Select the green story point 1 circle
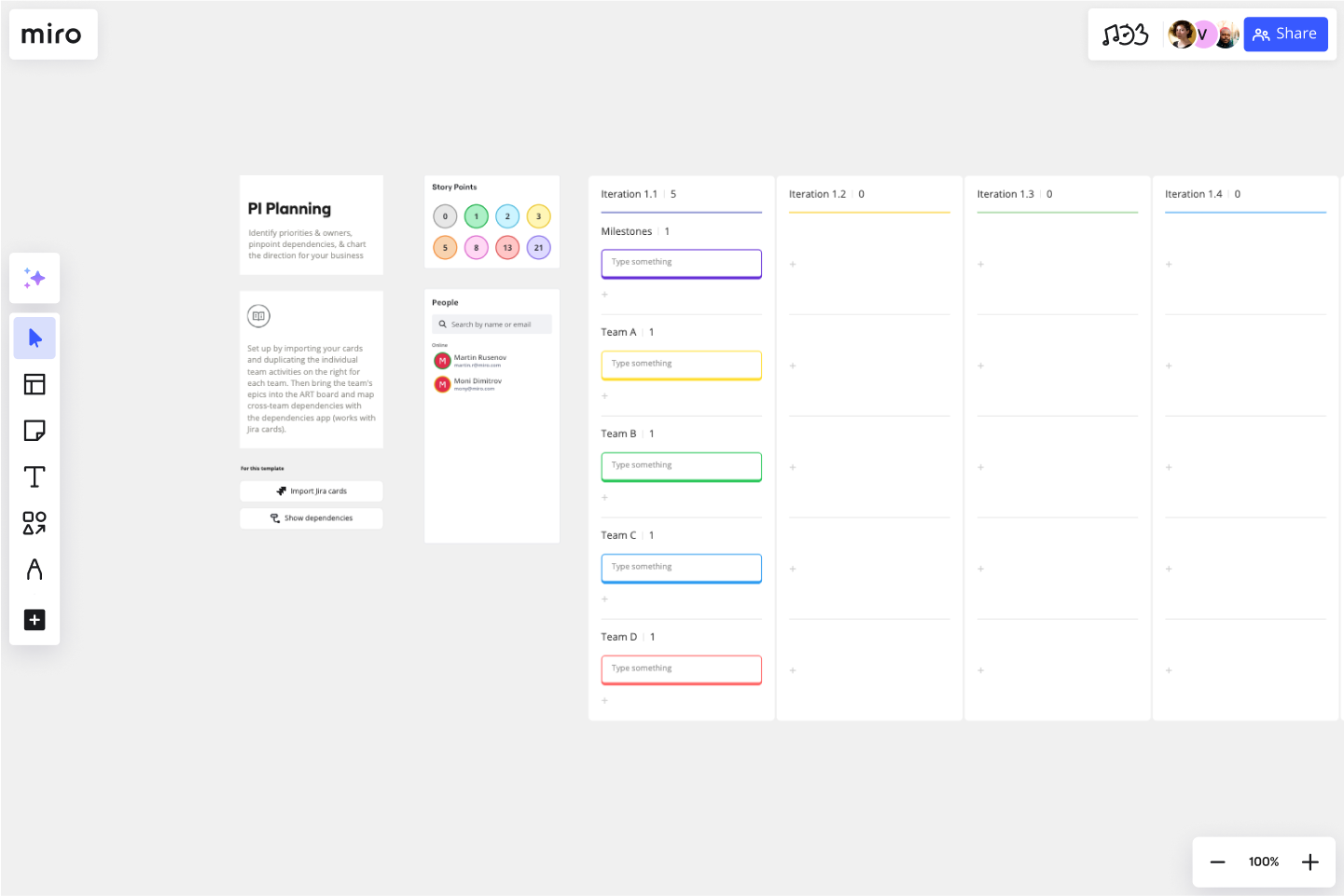Image resolution: width=1344 pixels, height=896 pixels. pyautogui.click(x=476, y=215)
